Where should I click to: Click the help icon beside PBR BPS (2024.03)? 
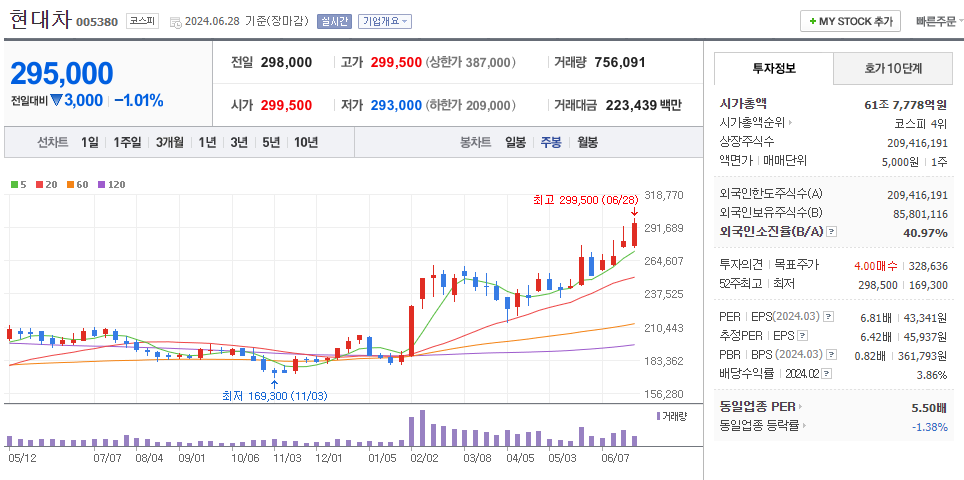832,355
